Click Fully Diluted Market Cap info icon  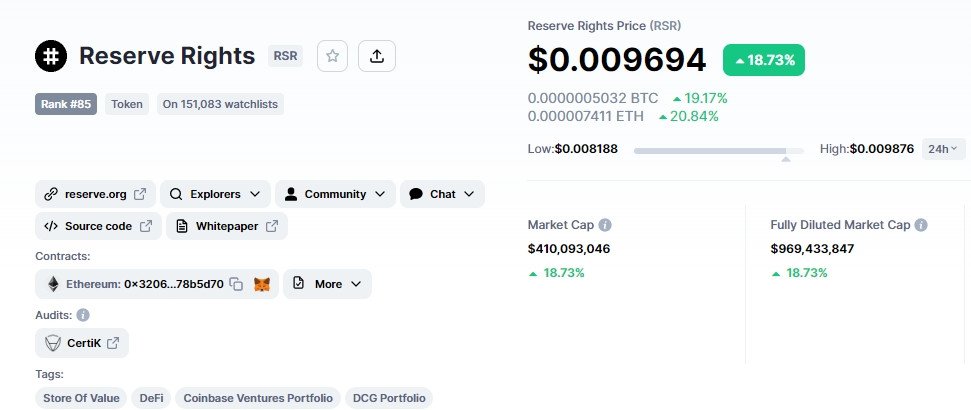(x=921, y=225)
